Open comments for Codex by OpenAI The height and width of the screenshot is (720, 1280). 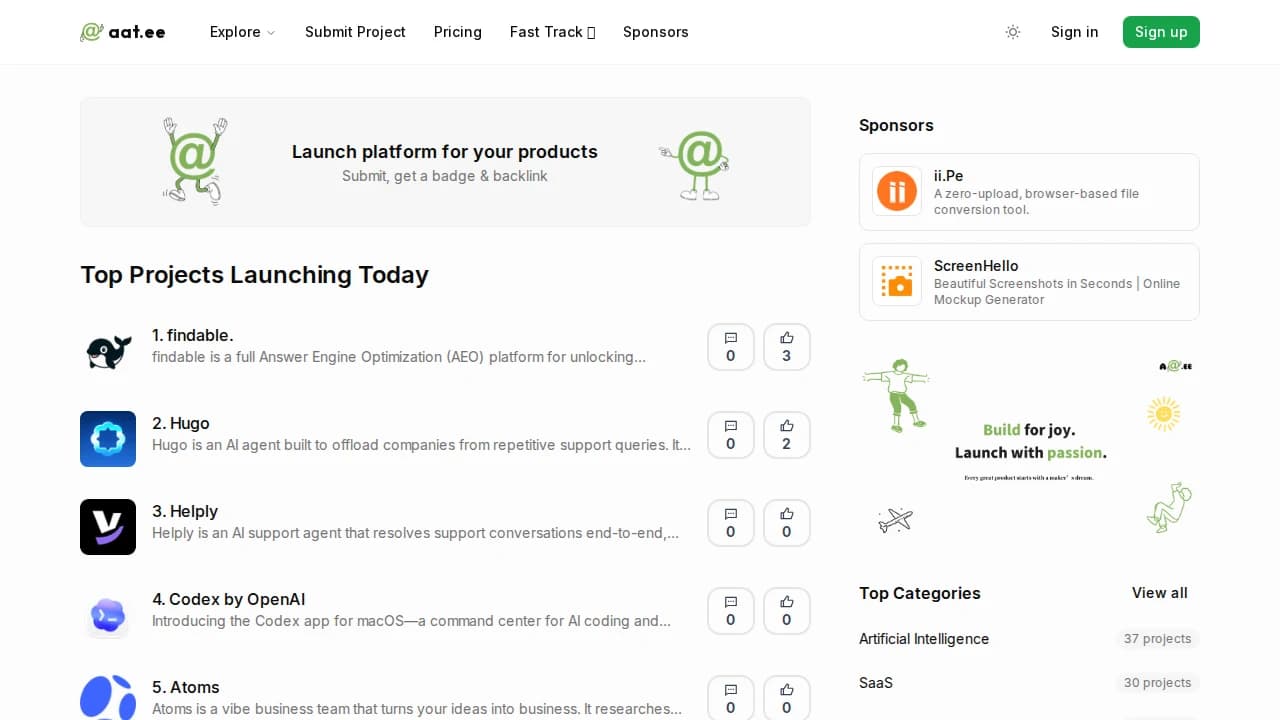[x=731, y=611]
